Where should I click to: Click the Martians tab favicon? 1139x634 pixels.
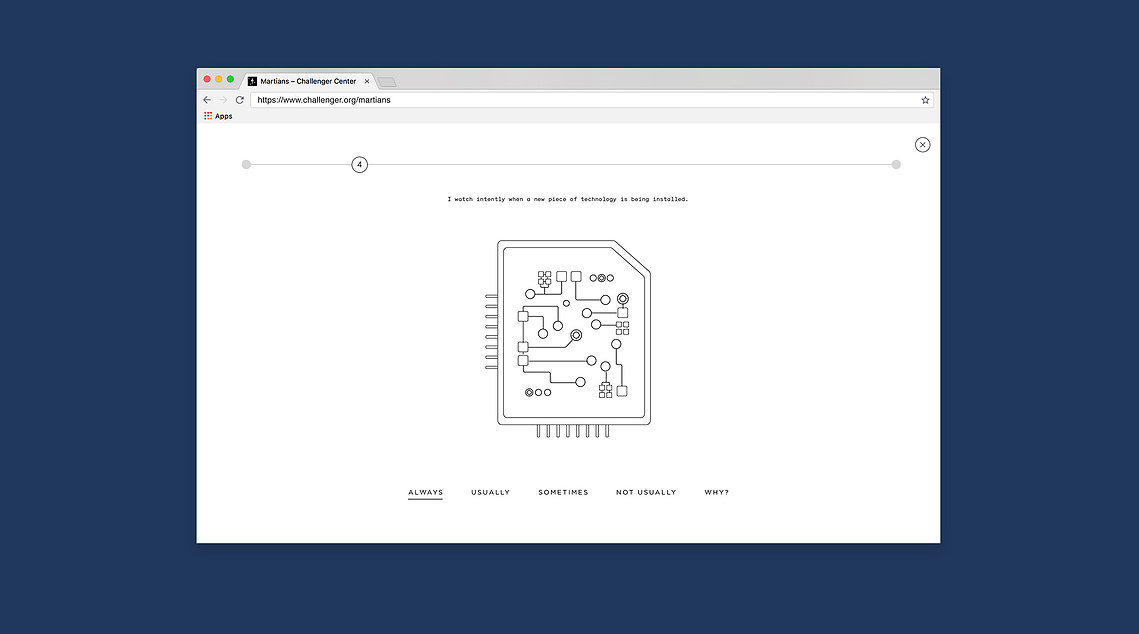[252, 81]
